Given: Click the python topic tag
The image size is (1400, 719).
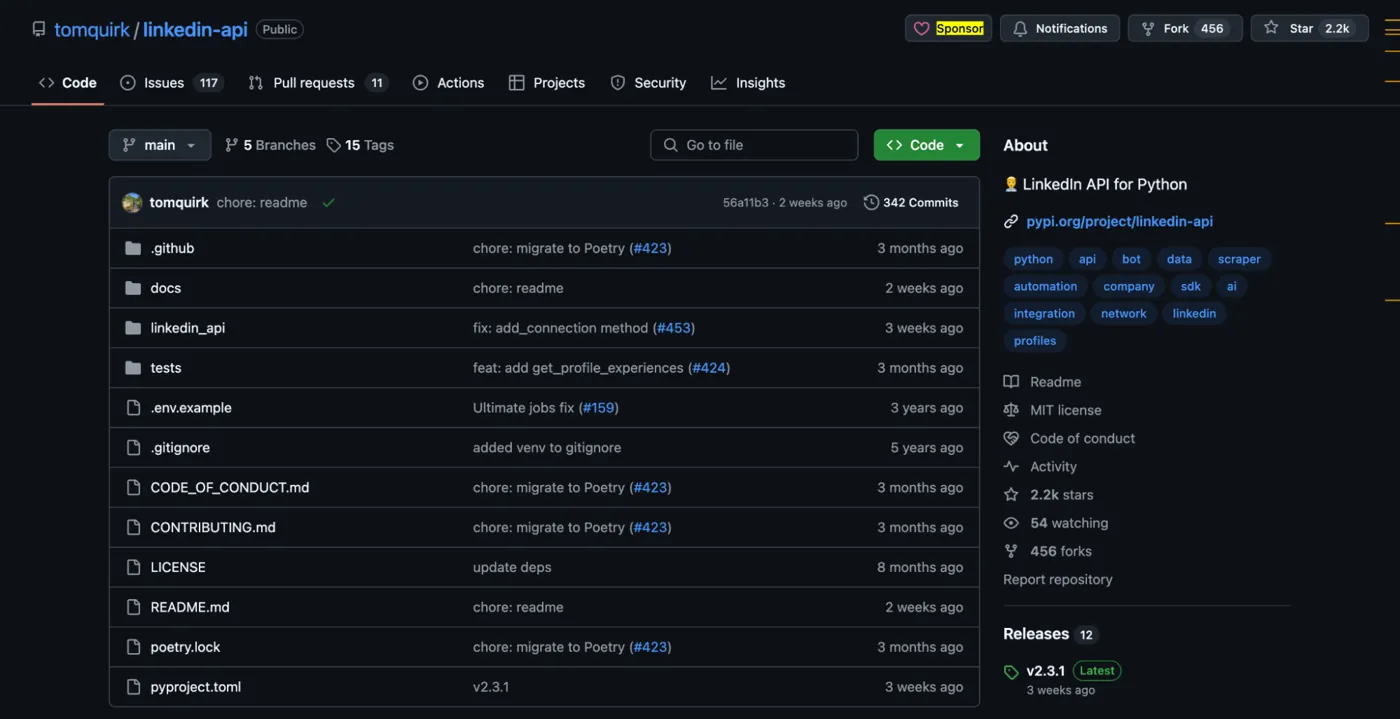Looking at the screenshot, I should click(1033, 259).
